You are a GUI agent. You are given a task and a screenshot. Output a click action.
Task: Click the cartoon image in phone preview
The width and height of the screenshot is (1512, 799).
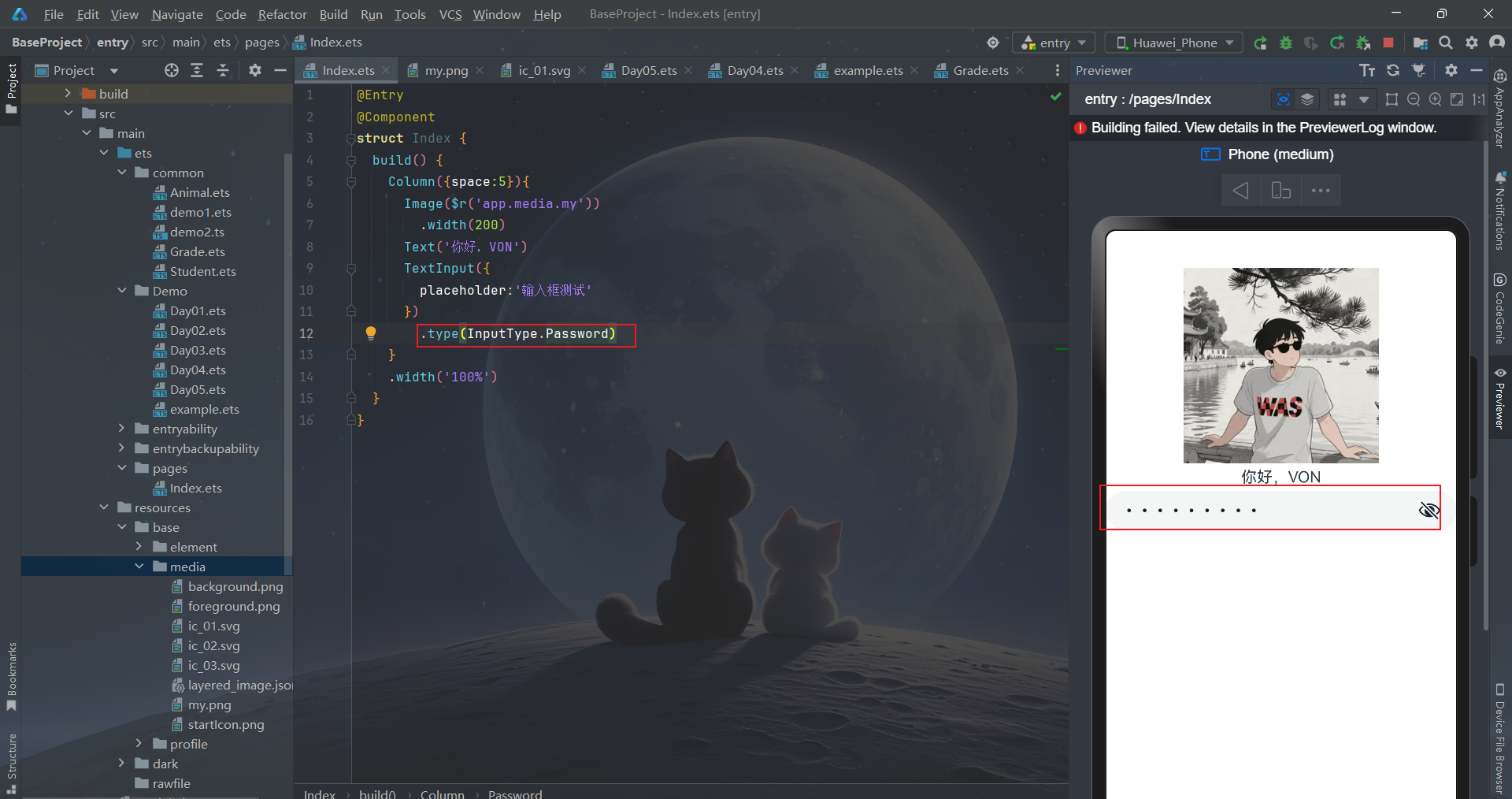(x=1280, y=366)
